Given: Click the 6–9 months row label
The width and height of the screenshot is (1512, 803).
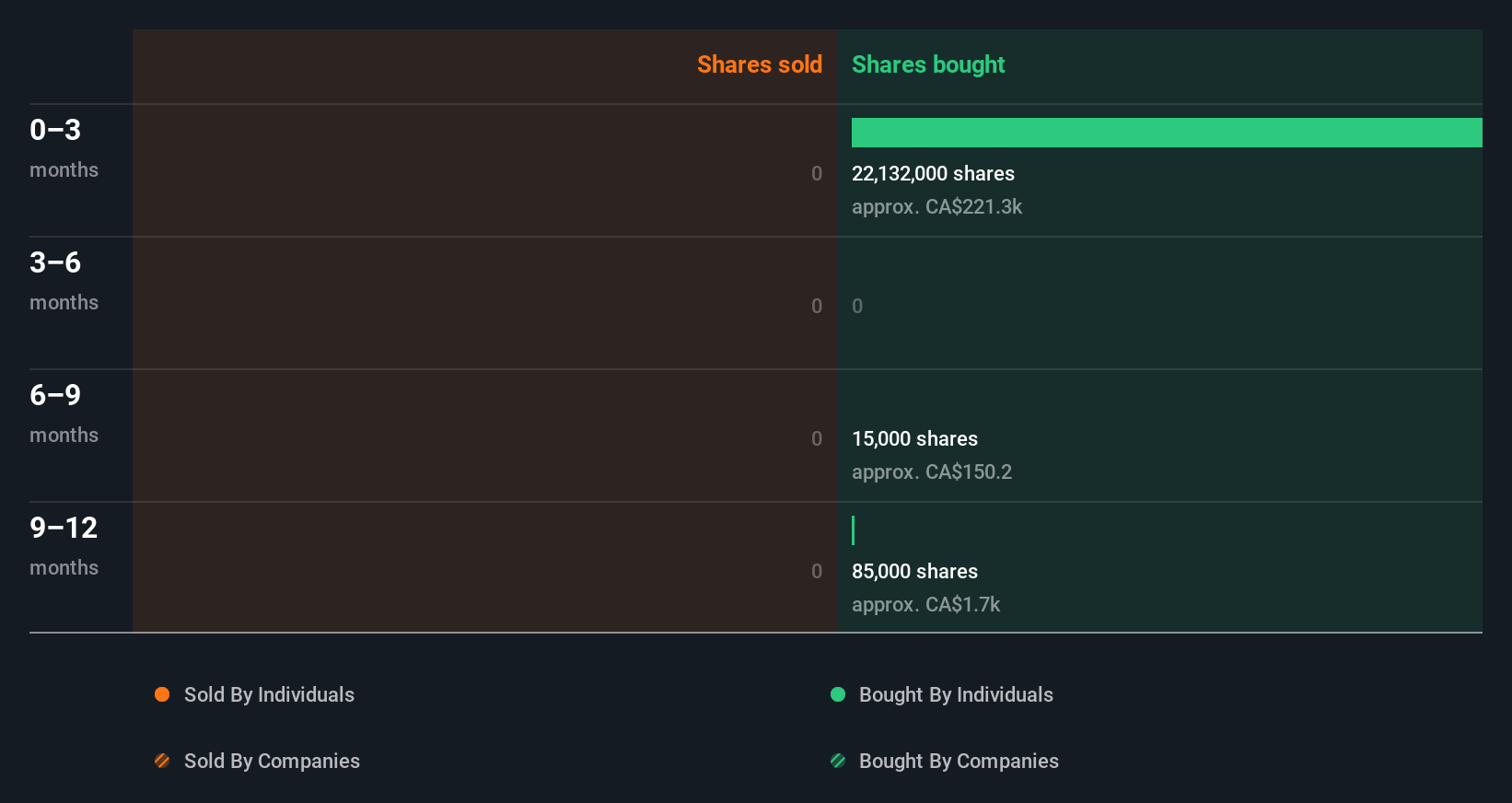Looking at the screenshot, I should (x=64, y=413).
